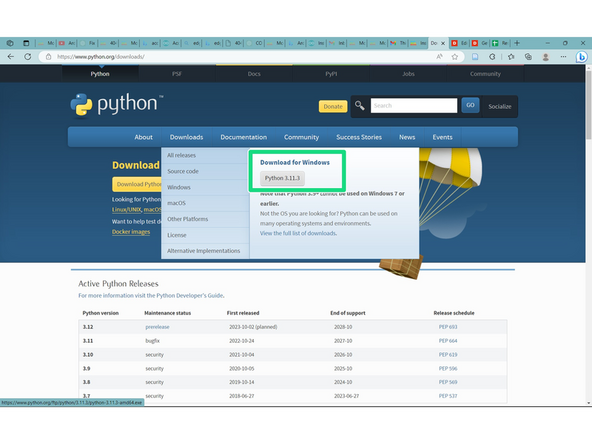Screen dimensions: 592x444
Task: Open the Collections icon in the toolbar
Action: pos(528,57)
